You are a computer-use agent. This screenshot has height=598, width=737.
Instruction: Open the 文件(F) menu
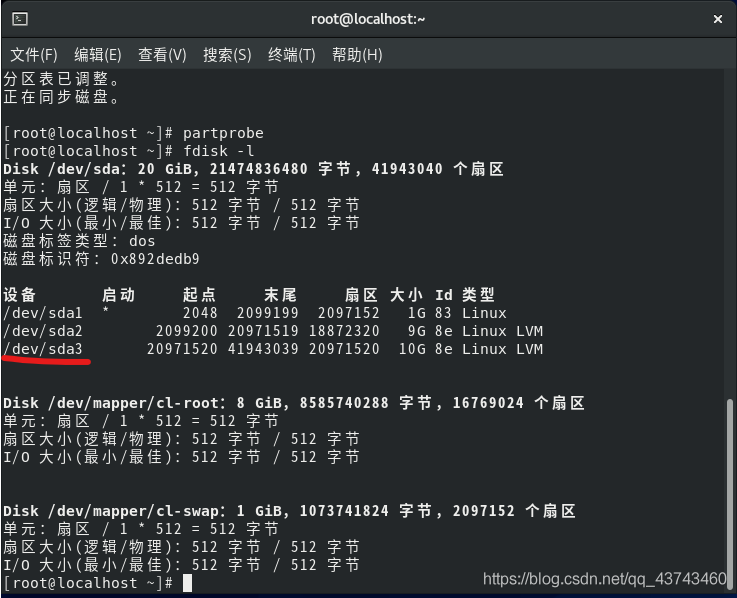[x=34, y=55]
